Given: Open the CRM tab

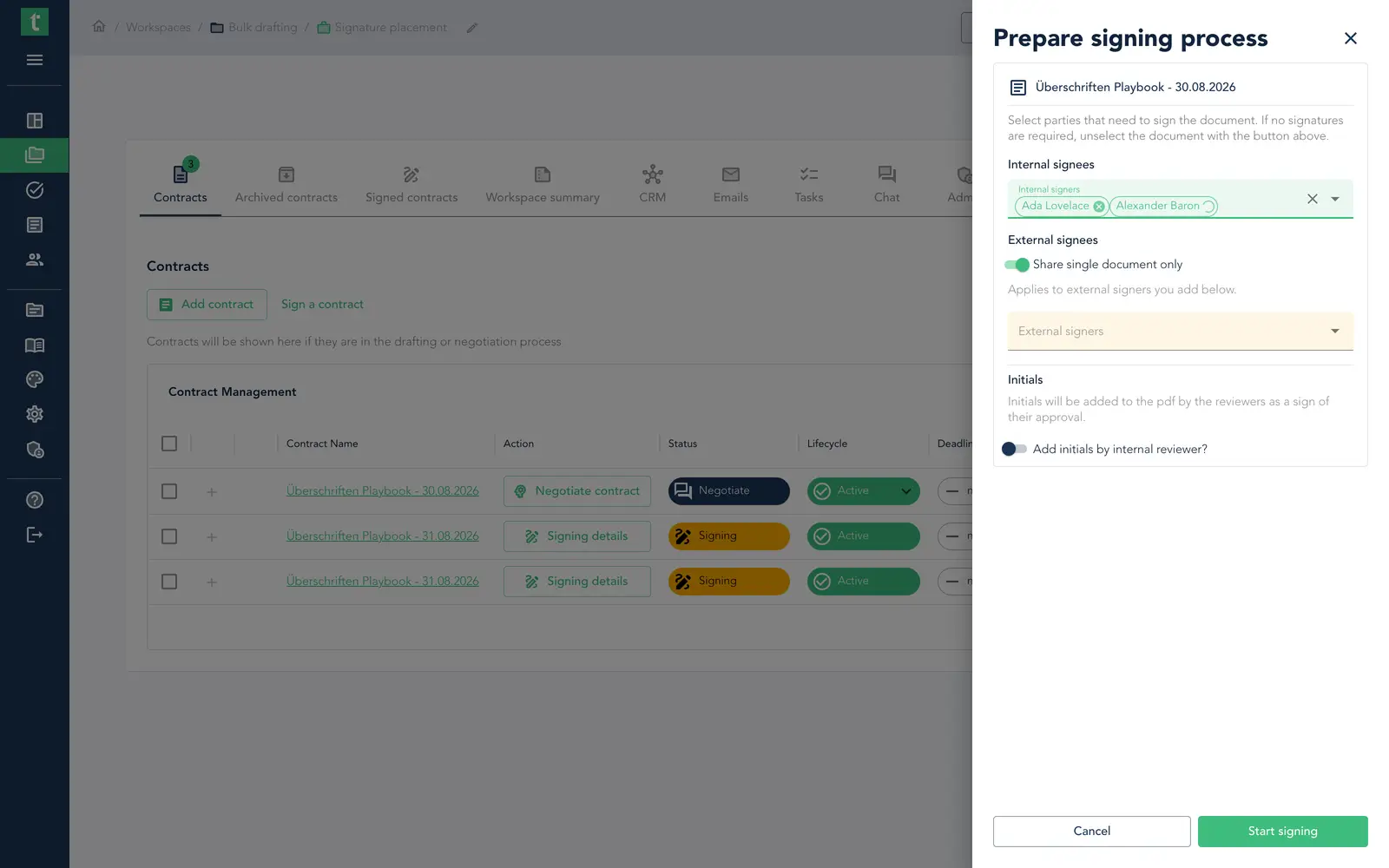Looking at the screenshot, I should pyautogui.click(x=653, y=185).
